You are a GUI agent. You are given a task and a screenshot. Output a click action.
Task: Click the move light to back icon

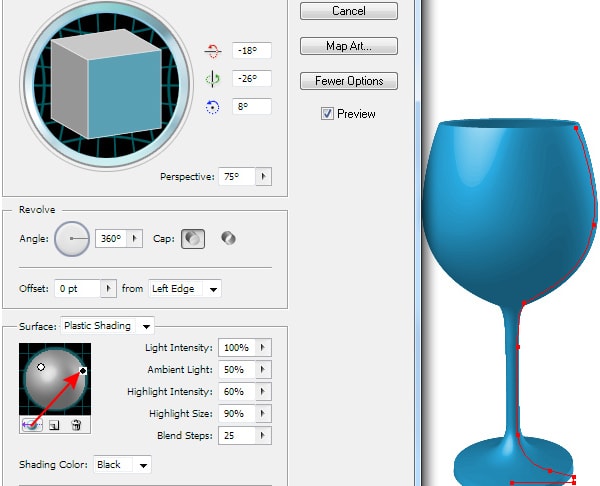point(32,425)
